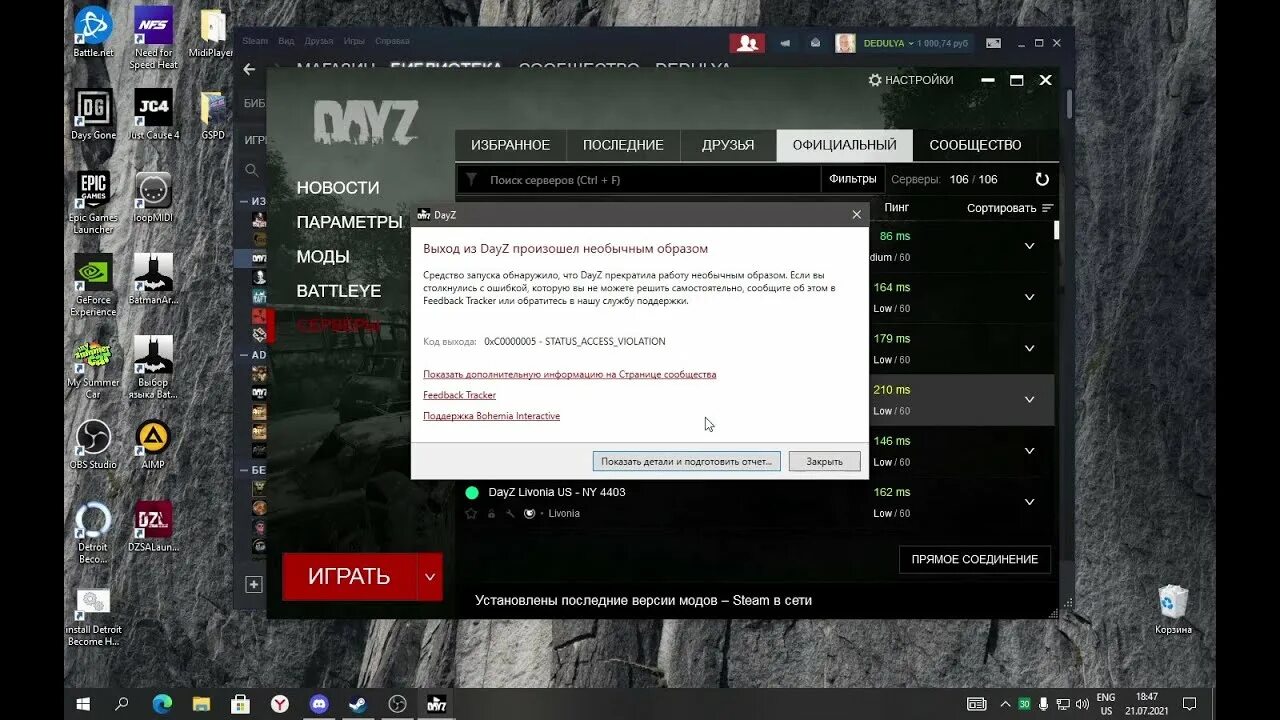This screenshot has height=720, width=1280.
Task: Click the Steam Big Picture mode icon
Action: coord(993,43)
